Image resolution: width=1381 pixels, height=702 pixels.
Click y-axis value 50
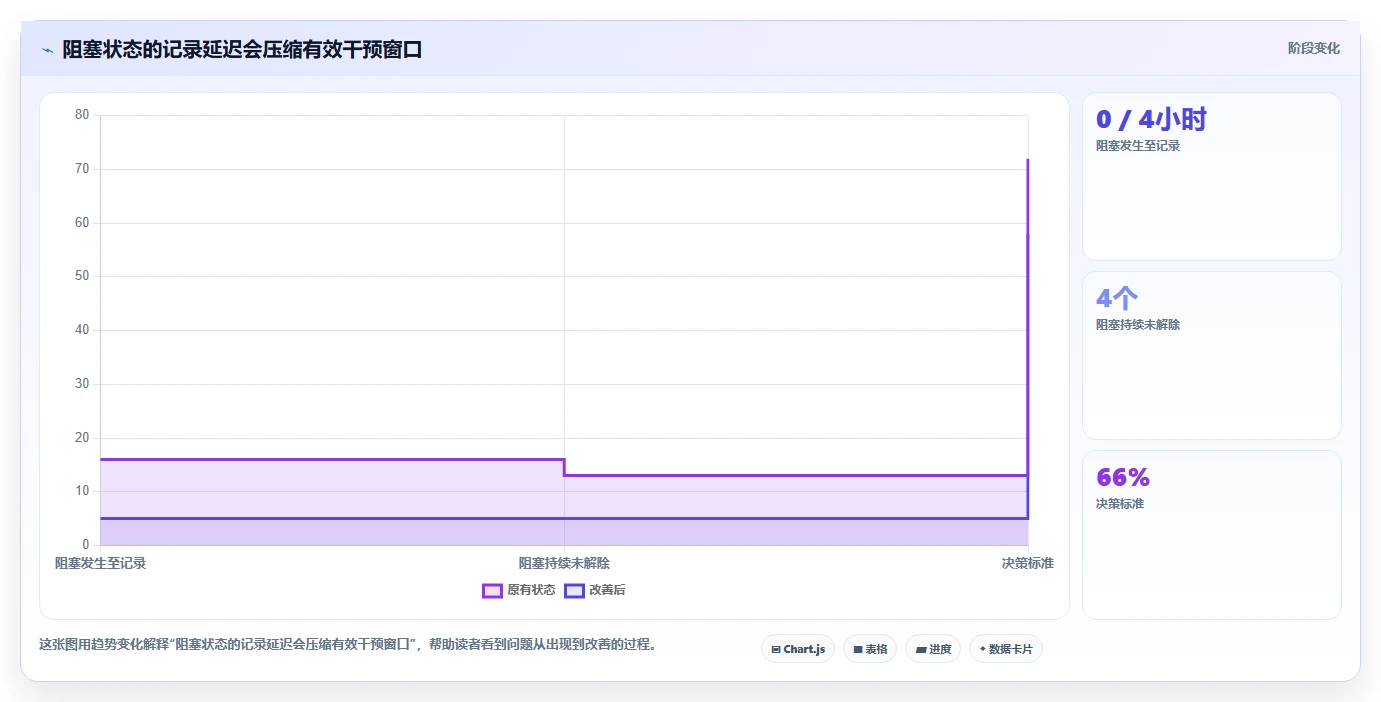(x=82, y=276)
